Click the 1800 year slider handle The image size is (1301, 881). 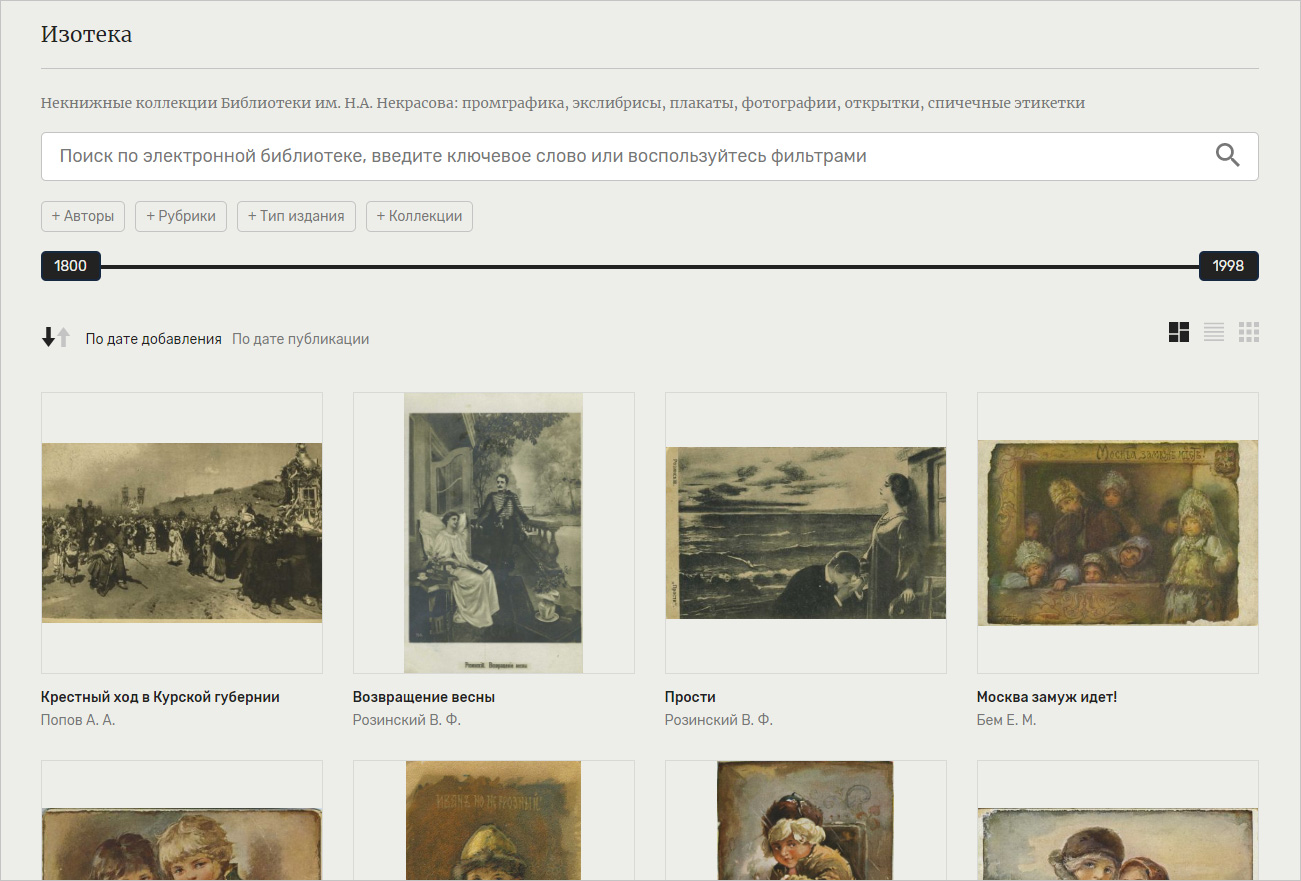coord(71,266)
